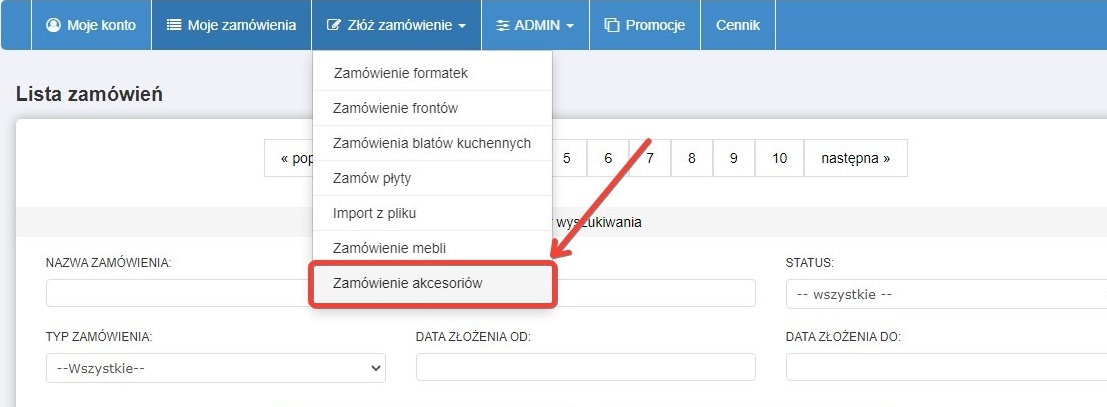This screenshot has height=407, width=1107.
Task: Click the Promocje copy icon
Action: [612, 25]
